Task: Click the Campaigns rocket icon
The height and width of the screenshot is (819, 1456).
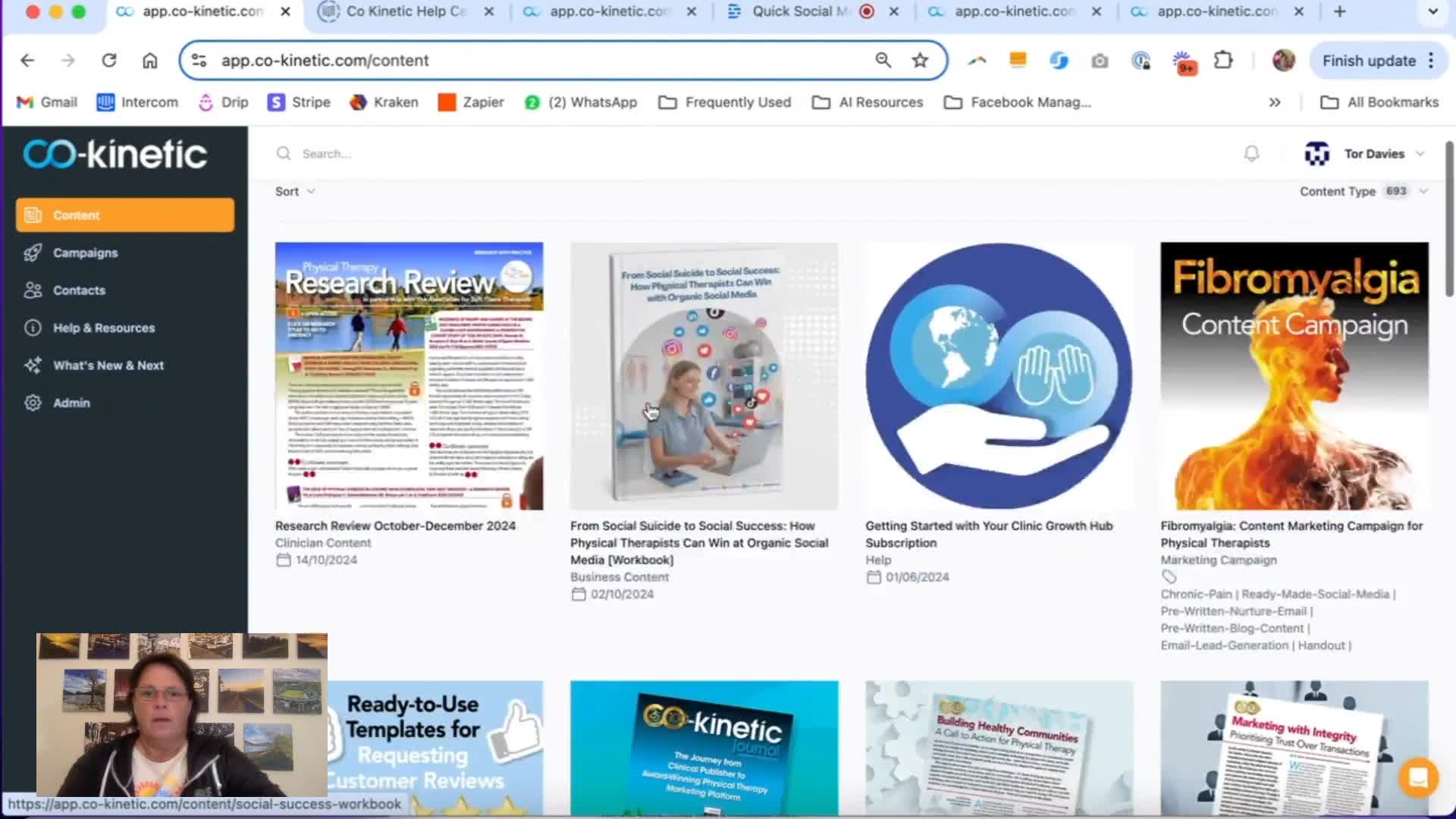Action: 33,253
